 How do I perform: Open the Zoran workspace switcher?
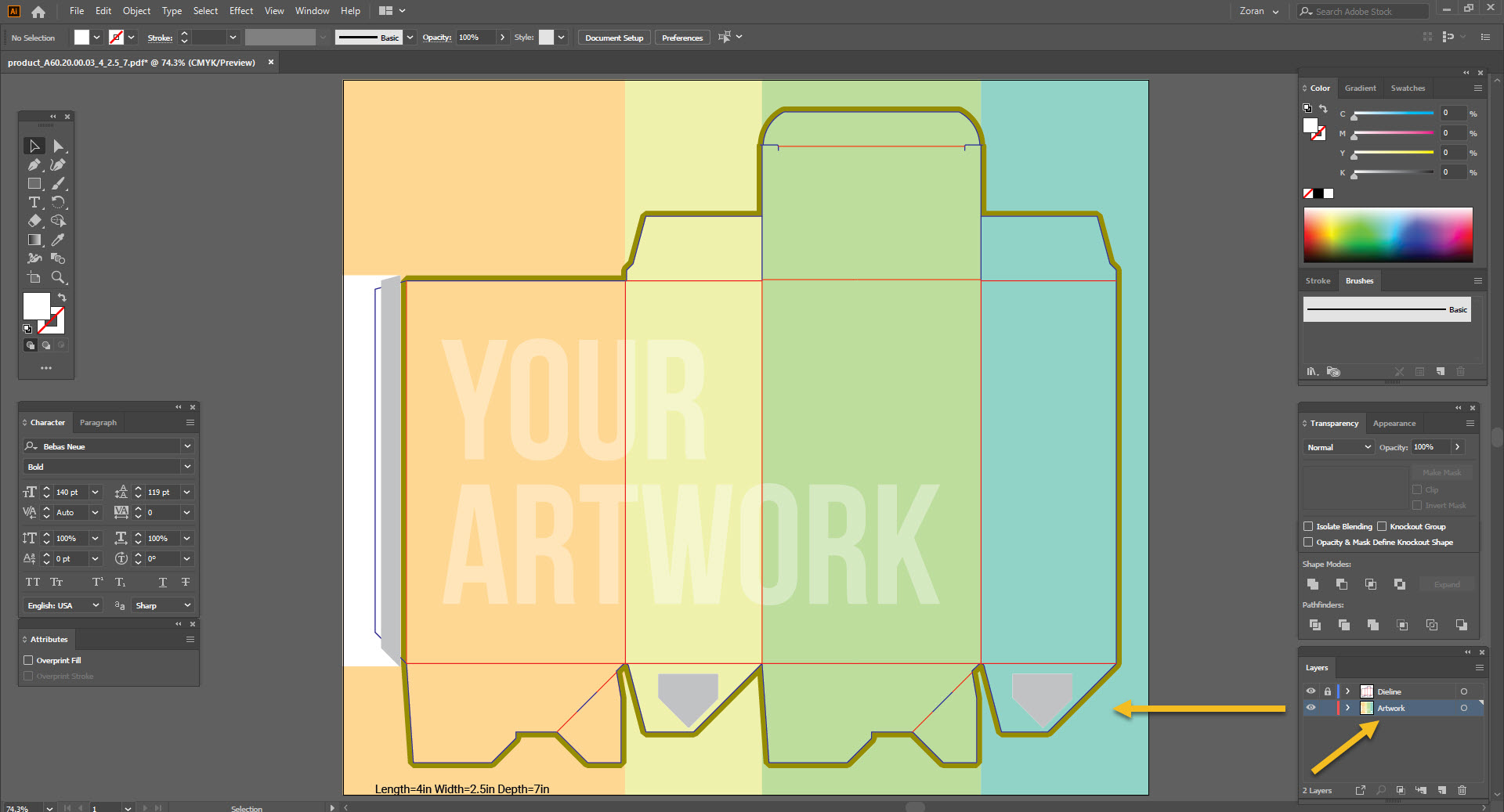(1259, 11)
